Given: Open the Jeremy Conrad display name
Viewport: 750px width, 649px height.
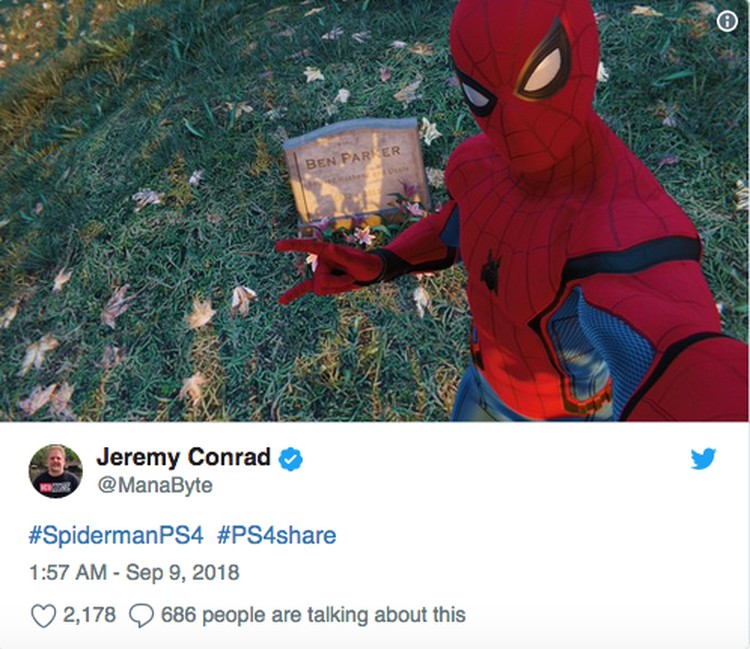Looking at the screenshot, I should pyautogui.click(x=183, y=457).
